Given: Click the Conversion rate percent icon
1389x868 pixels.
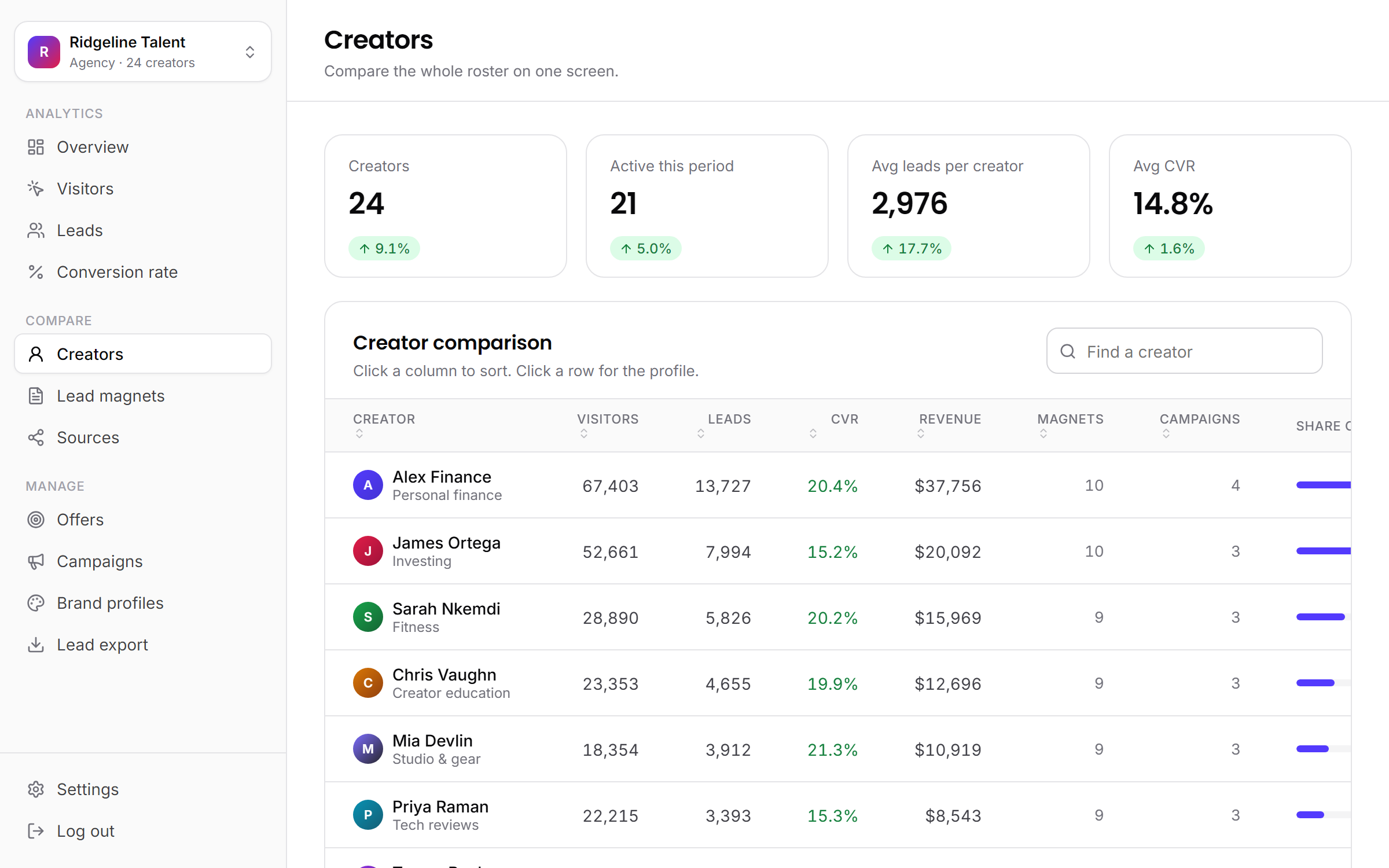Looking at the screenshot, I should pos(36,272).
